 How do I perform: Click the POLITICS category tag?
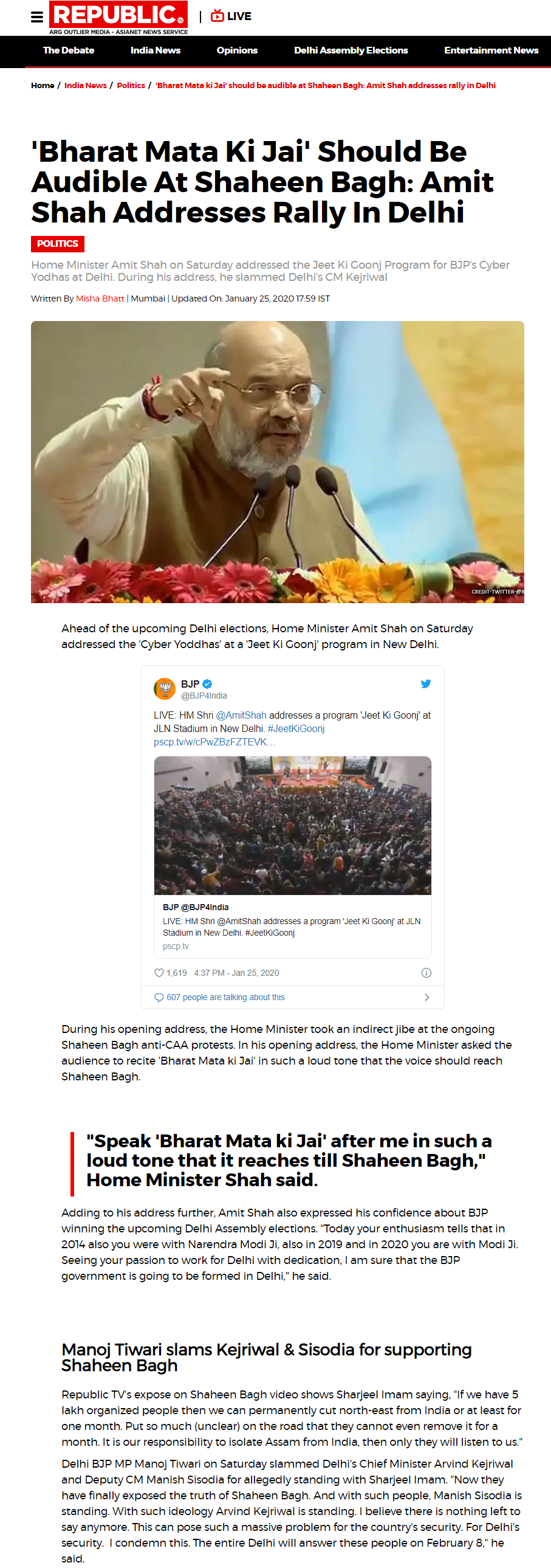pos(58,243)
